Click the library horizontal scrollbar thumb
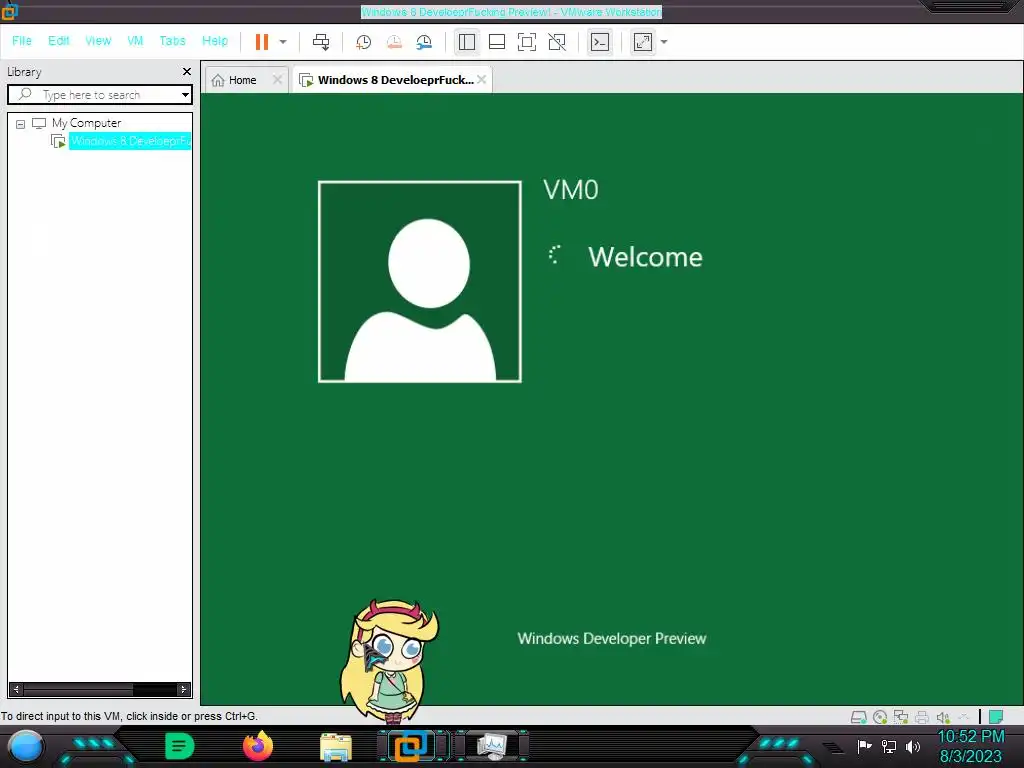This screenshot has height=768, width=1024. (78, 689)
